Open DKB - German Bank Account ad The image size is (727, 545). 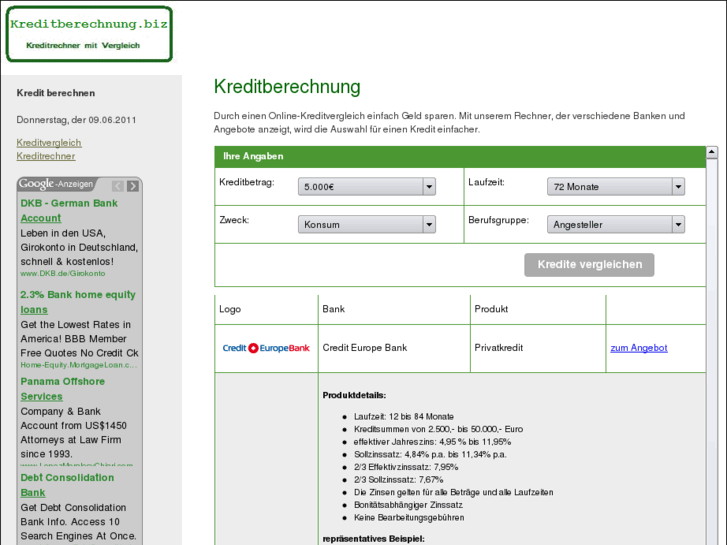tap(69, 211)
